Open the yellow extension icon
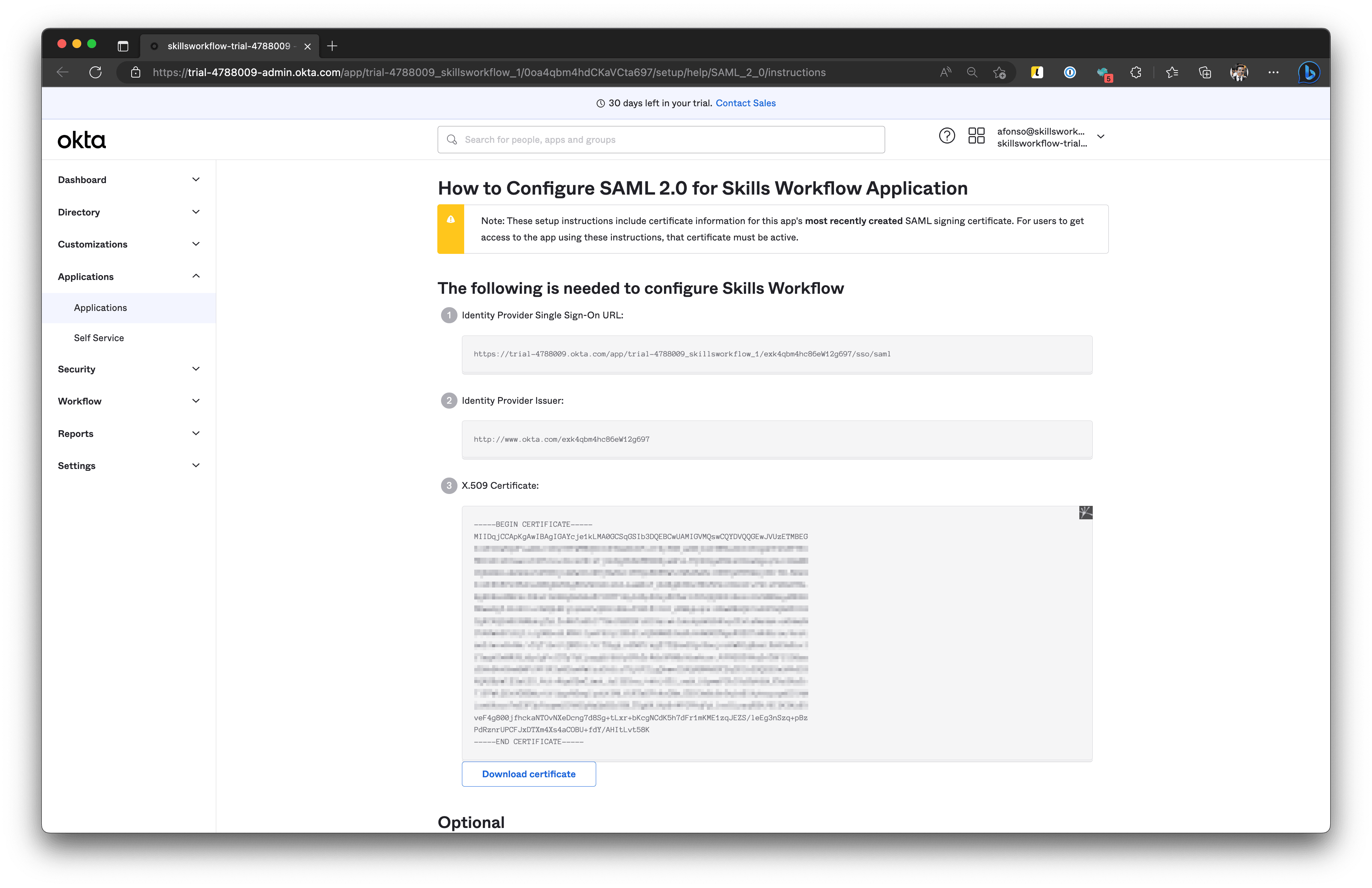This screenshot has width=1372, height=888. pos(1037,72)
